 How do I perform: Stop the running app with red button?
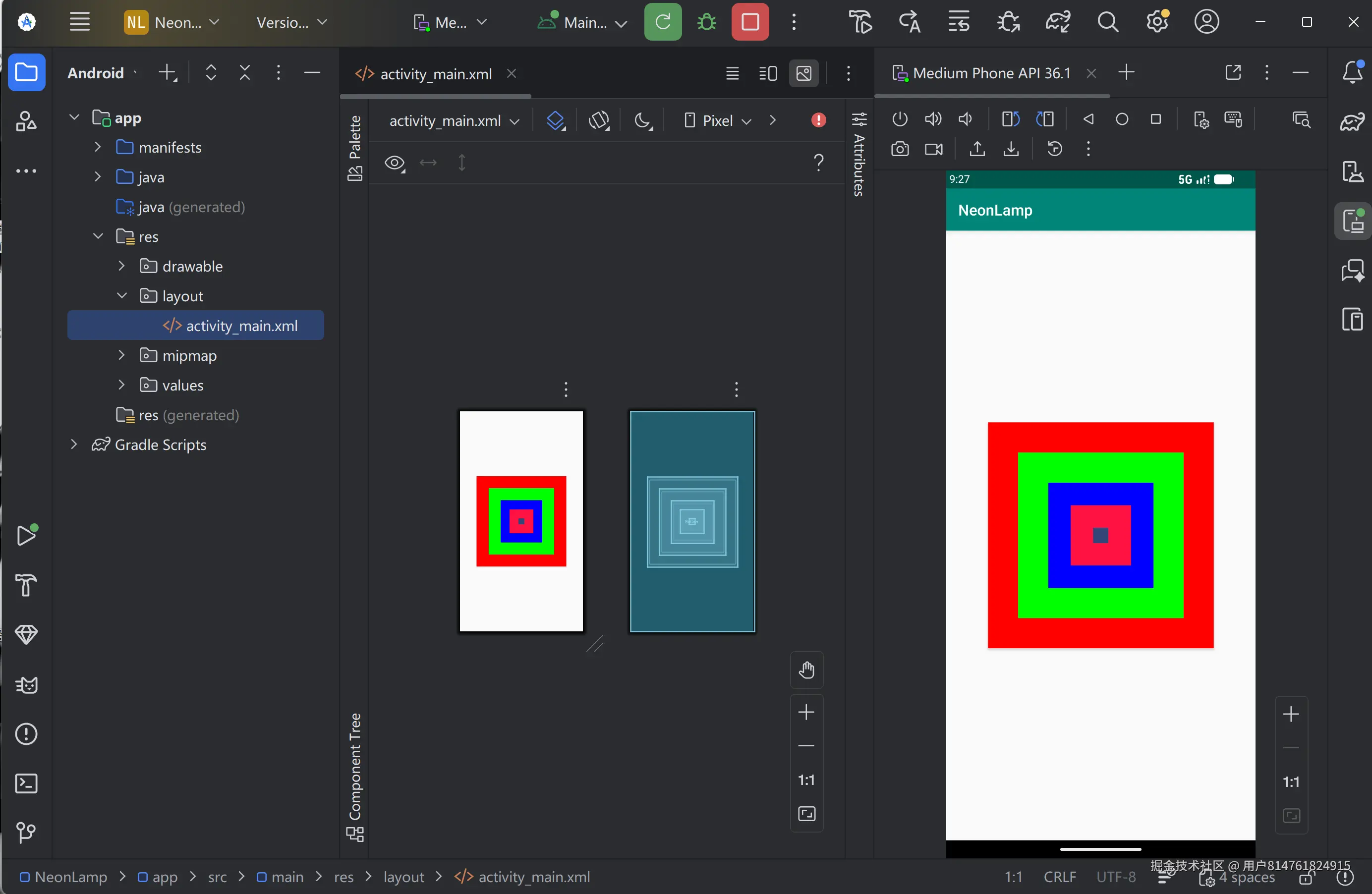[750, 22]
